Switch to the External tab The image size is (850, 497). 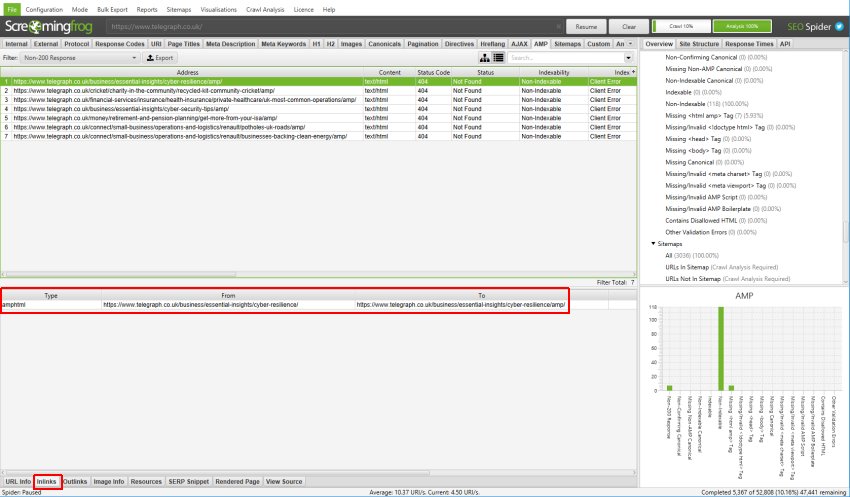point(46,44)
